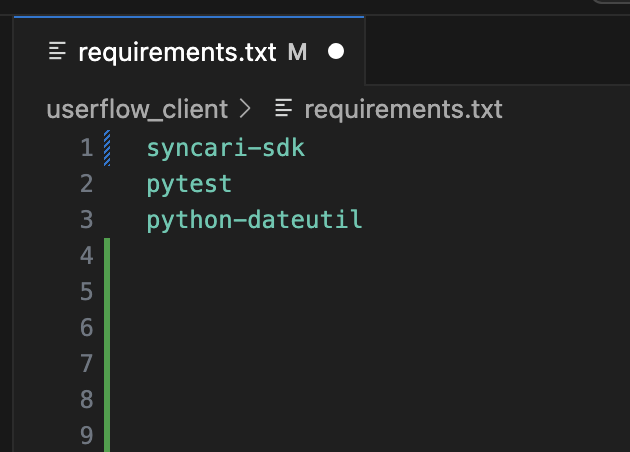Image resolution: width=630 pixels, height=452 pixels.
Task: Click the unsaved dot on the requirements.txt tab
Action: pos(336,51)
